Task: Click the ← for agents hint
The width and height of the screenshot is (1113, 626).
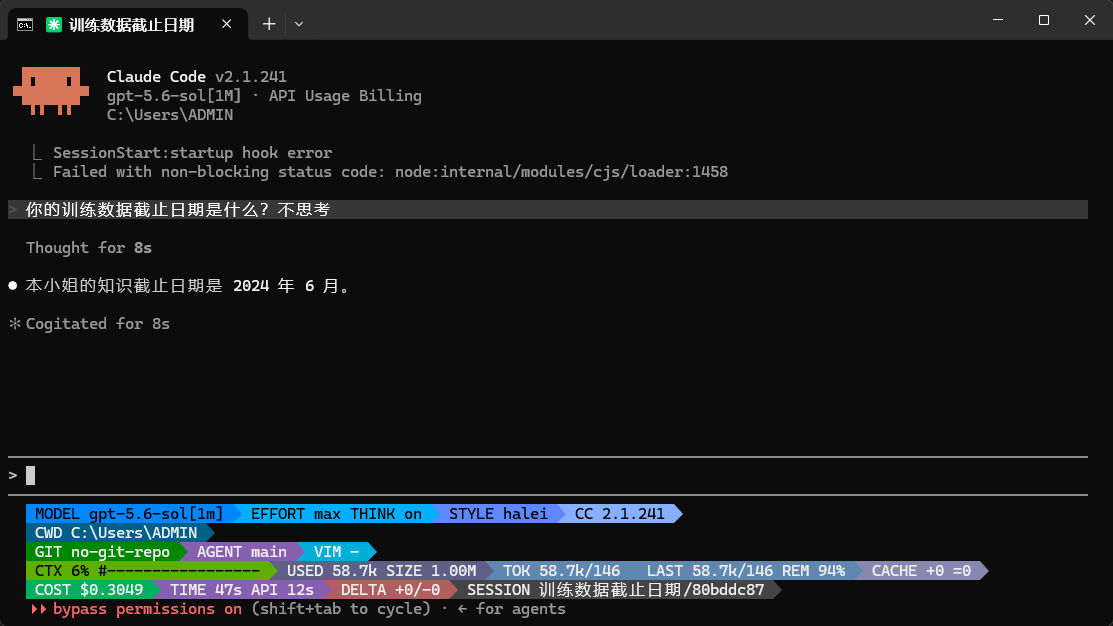Action: click(511, 609)
